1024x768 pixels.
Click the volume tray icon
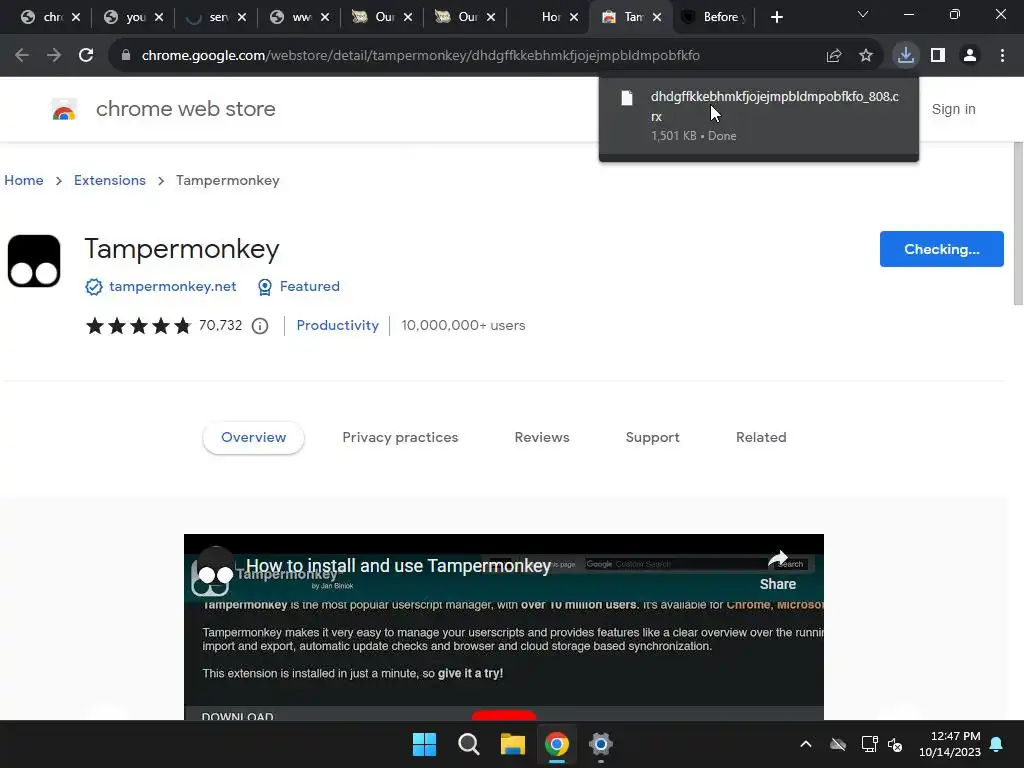point(895,744)
